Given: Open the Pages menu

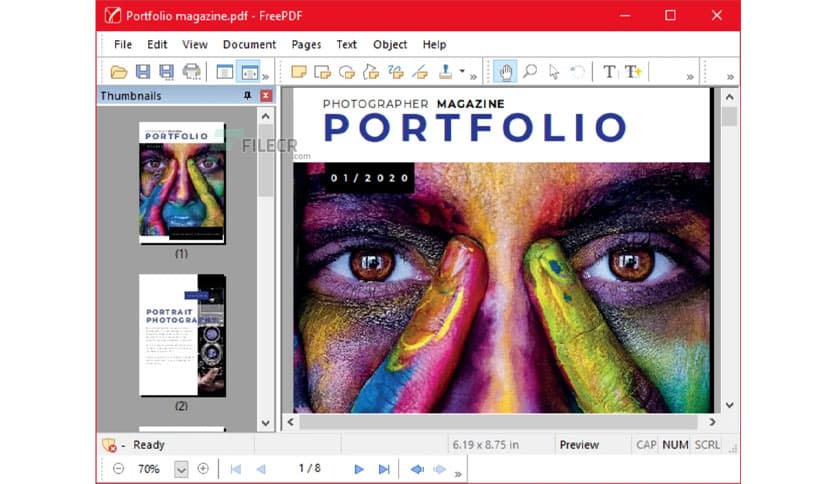Looking at the screenshot, I should click(306, 44).
